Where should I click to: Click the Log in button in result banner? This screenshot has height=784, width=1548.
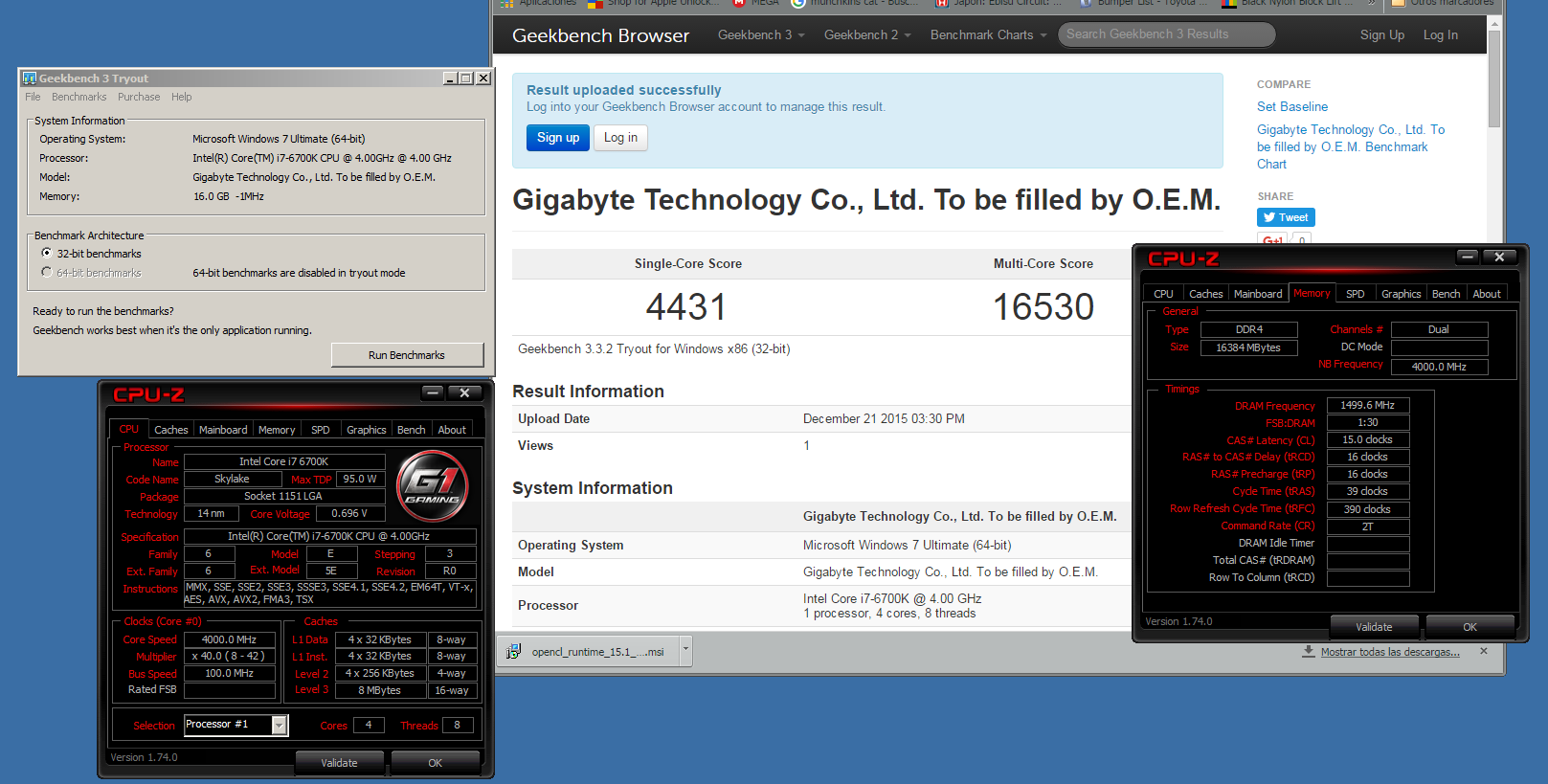pos(620,138)
